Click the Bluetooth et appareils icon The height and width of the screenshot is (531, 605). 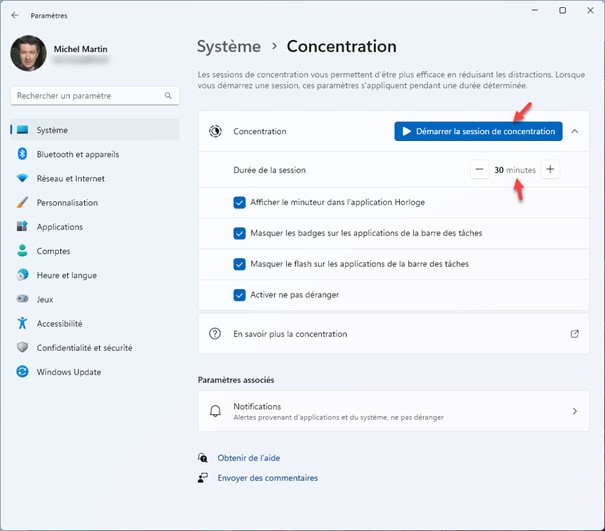[x=22, y=154]
